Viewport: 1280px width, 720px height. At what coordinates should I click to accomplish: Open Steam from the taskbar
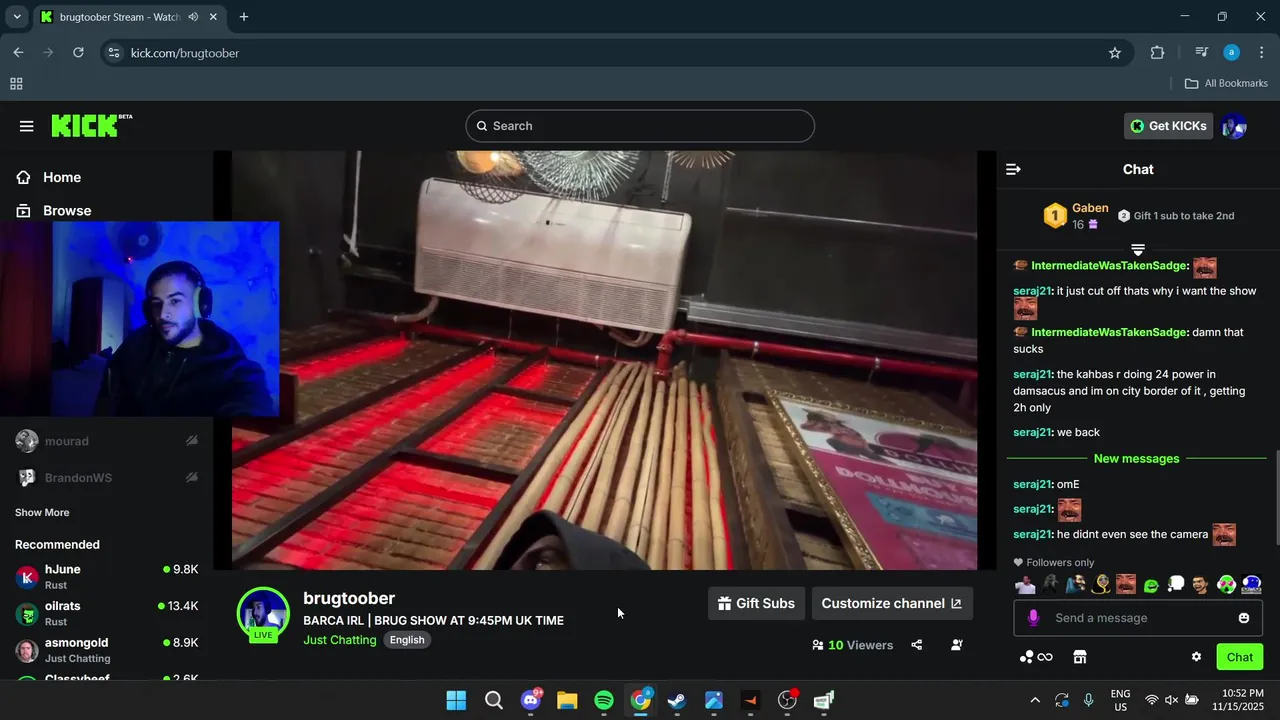point(677,700)
